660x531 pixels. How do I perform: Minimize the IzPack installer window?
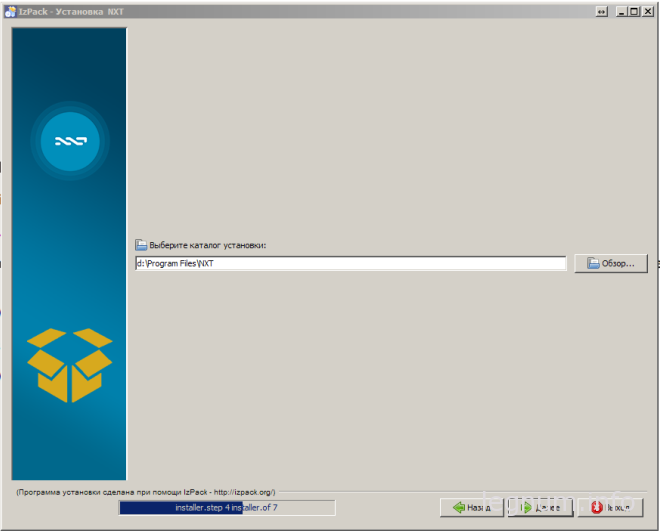621,12
